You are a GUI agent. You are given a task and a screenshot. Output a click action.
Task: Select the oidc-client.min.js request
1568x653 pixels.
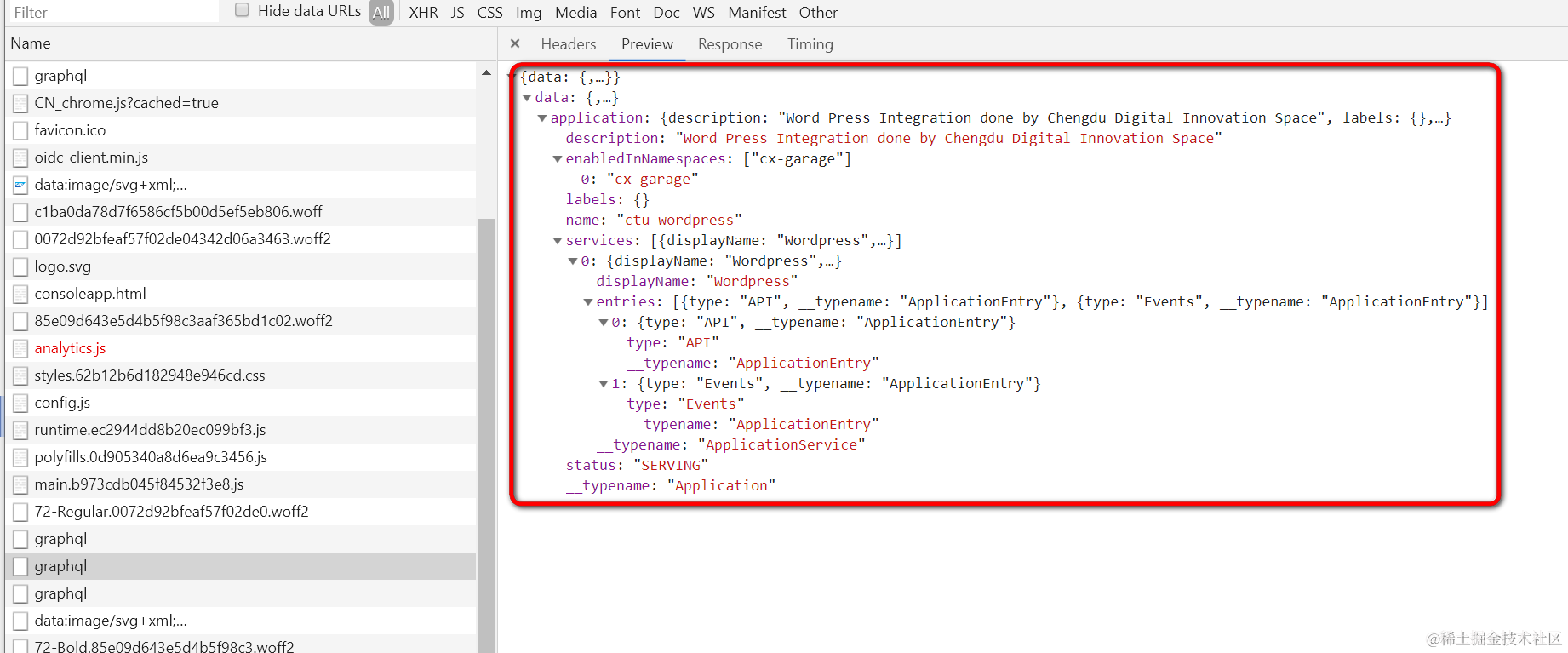(241, 158)
